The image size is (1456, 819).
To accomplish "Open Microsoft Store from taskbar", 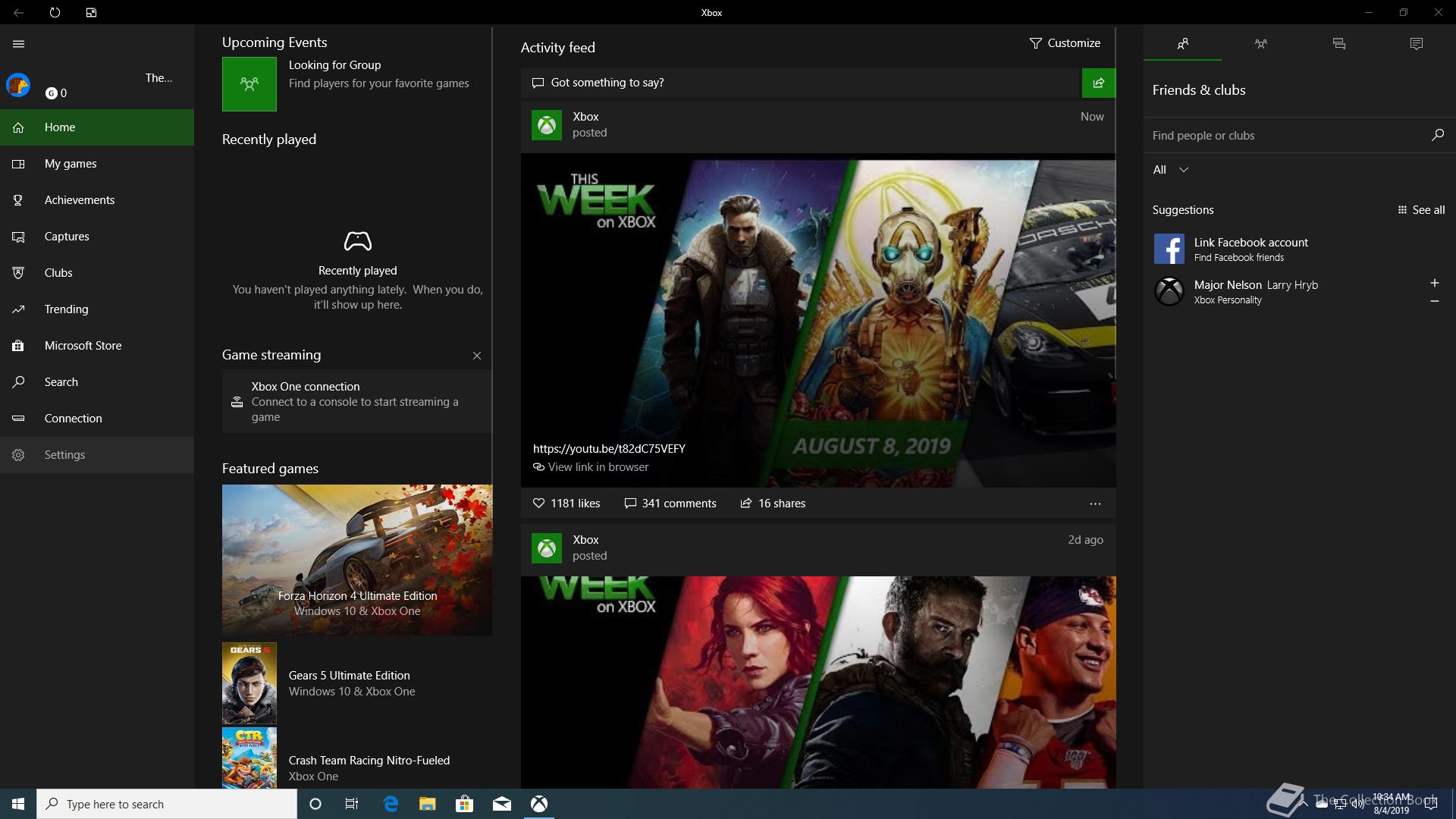I will click(464, 804).
